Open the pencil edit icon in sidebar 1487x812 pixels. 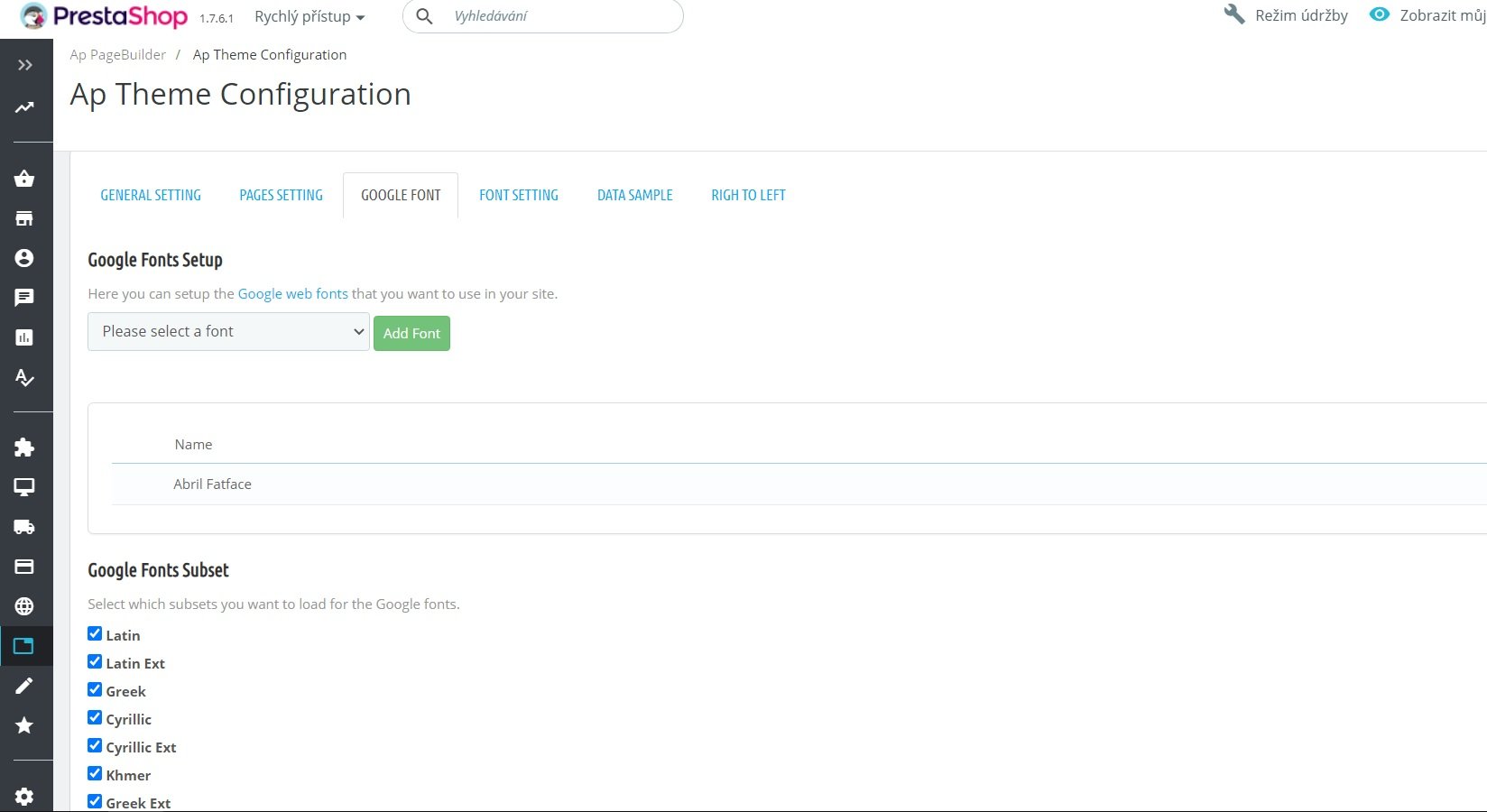click(24, 686)
